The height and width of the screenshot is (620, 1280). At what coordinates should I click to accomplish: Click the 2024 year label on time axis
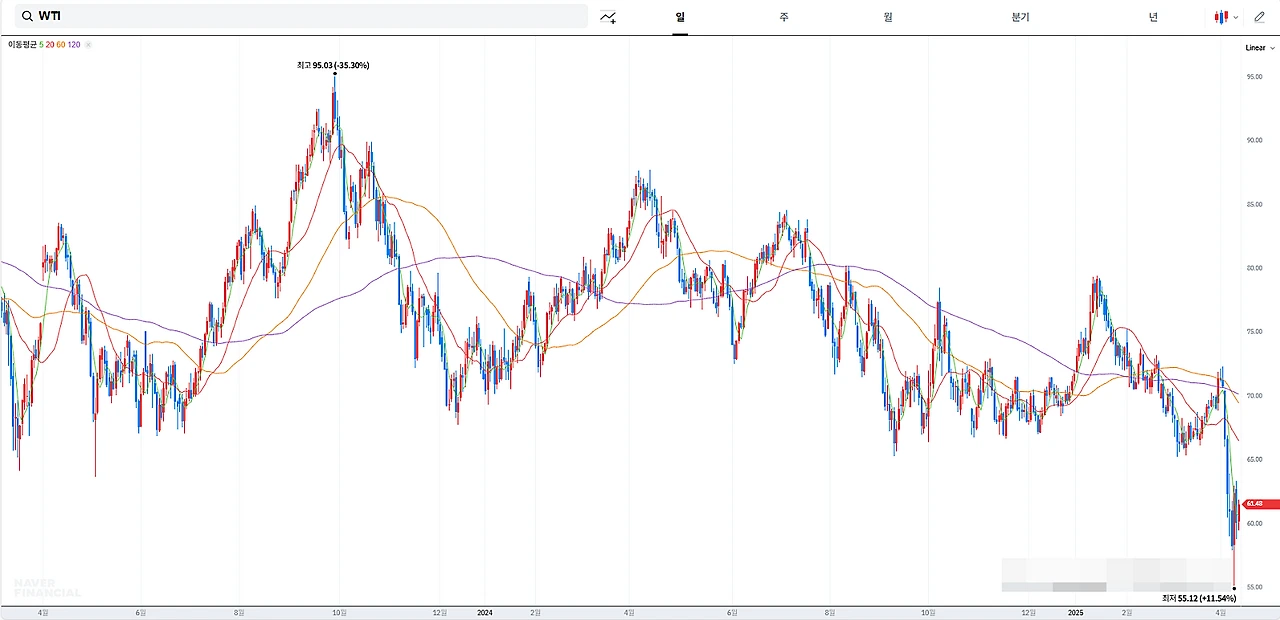pos(485,612)
